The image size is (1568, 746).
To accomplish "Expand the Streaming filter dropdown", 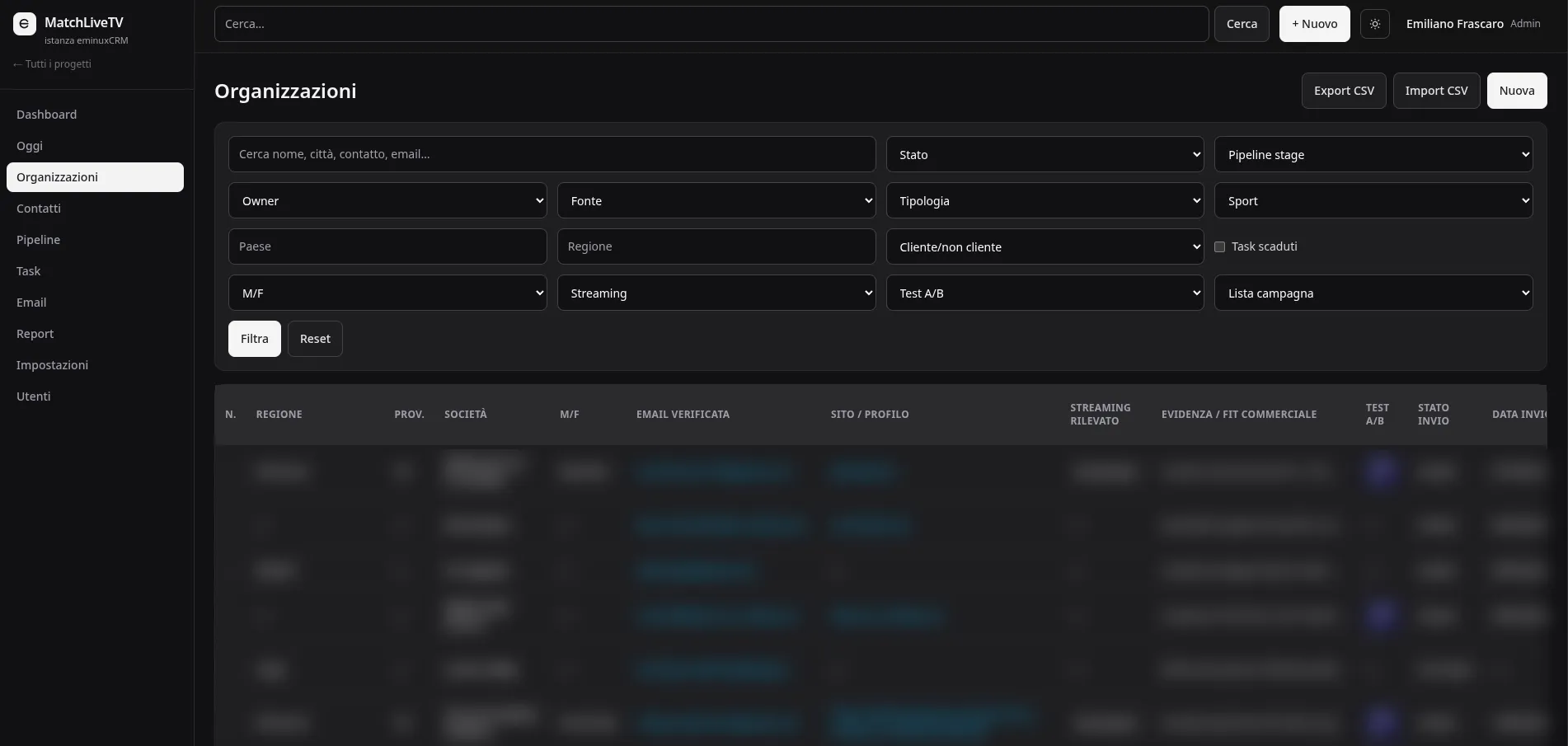I will pyautogui.click(x=716, y=293).
